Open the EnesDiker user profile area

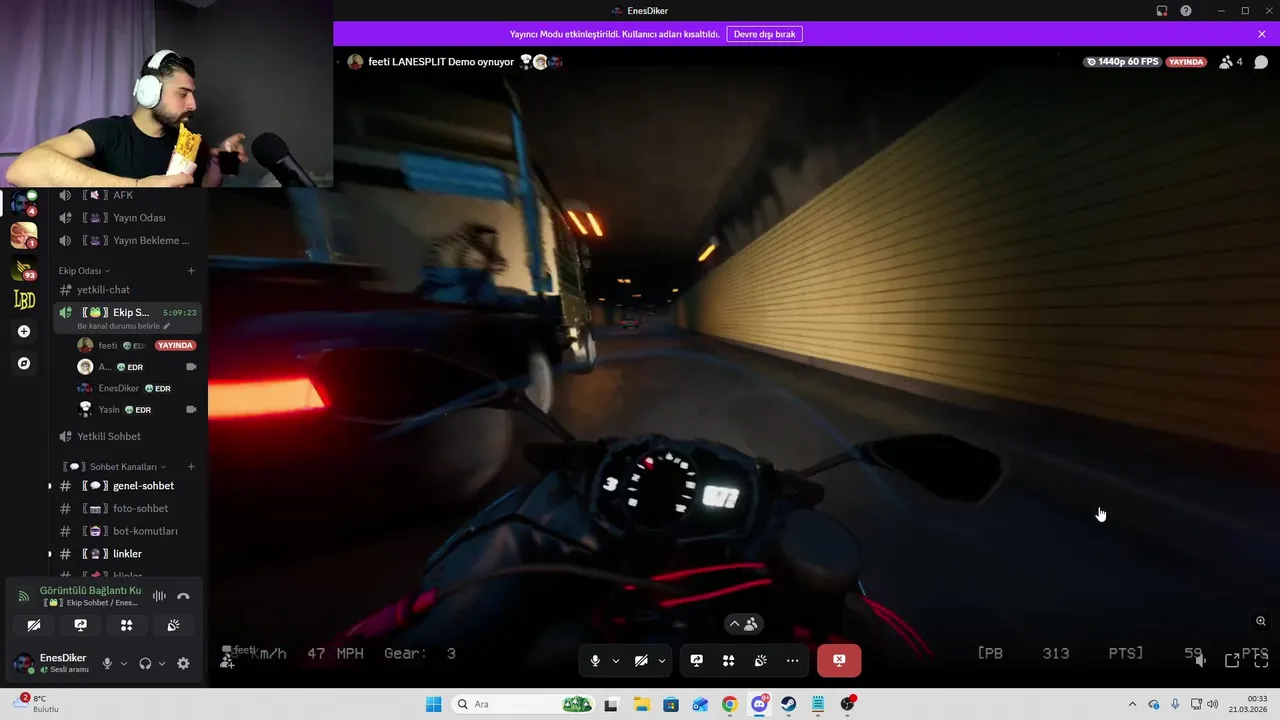[x=52, y=663]
